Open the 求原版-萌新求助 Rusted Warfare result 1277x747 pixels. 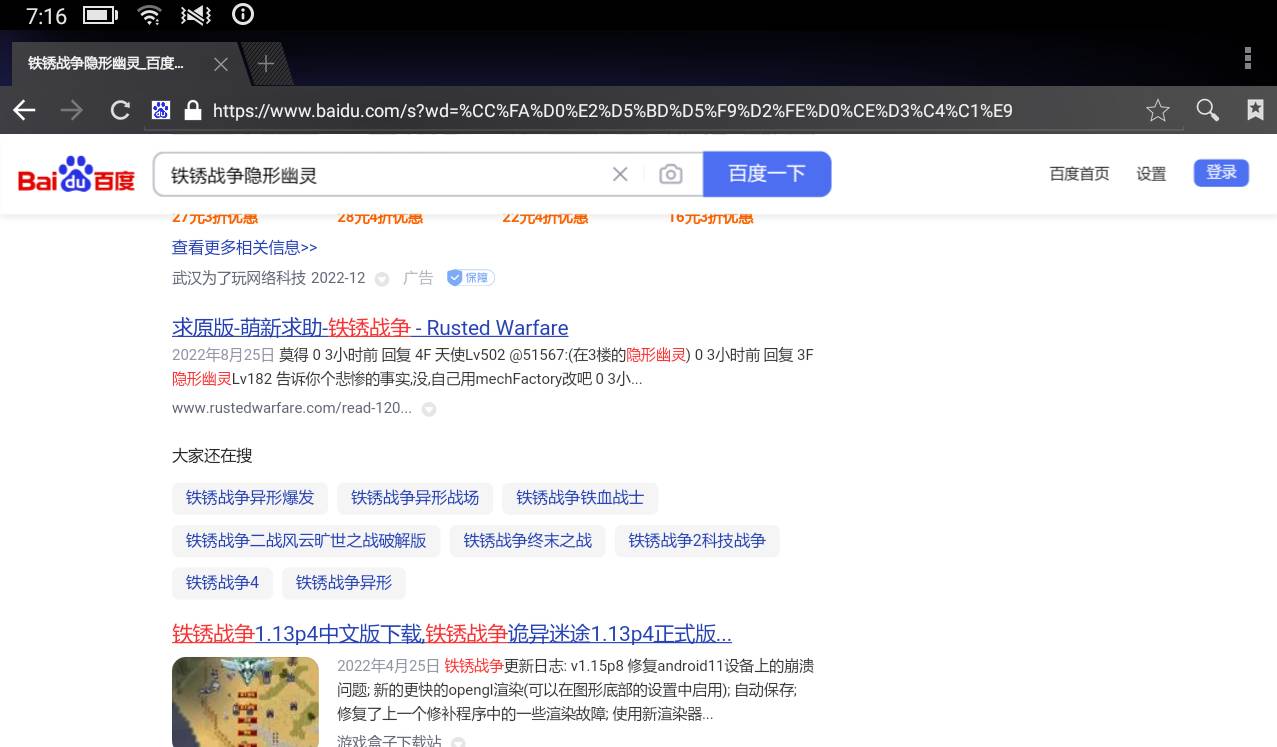(370, 328)
